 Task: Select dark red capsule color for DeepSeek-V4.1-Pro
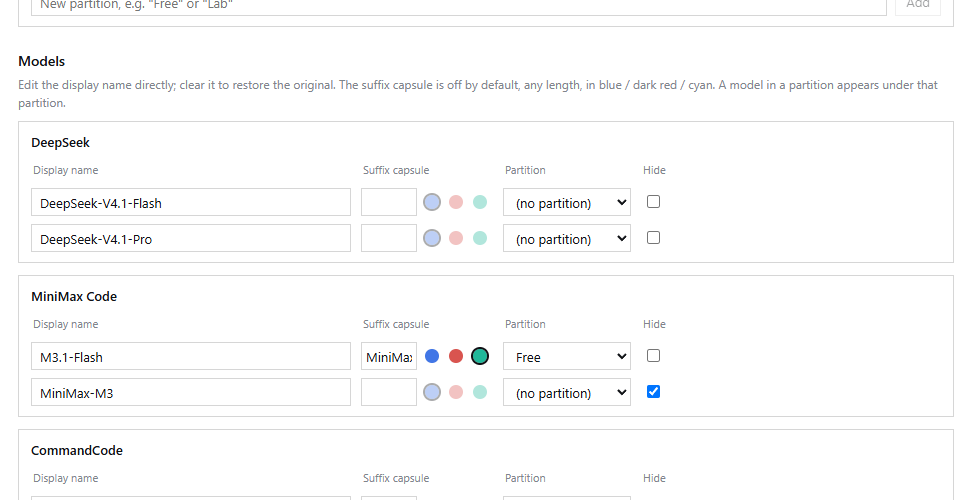[456, 238]
